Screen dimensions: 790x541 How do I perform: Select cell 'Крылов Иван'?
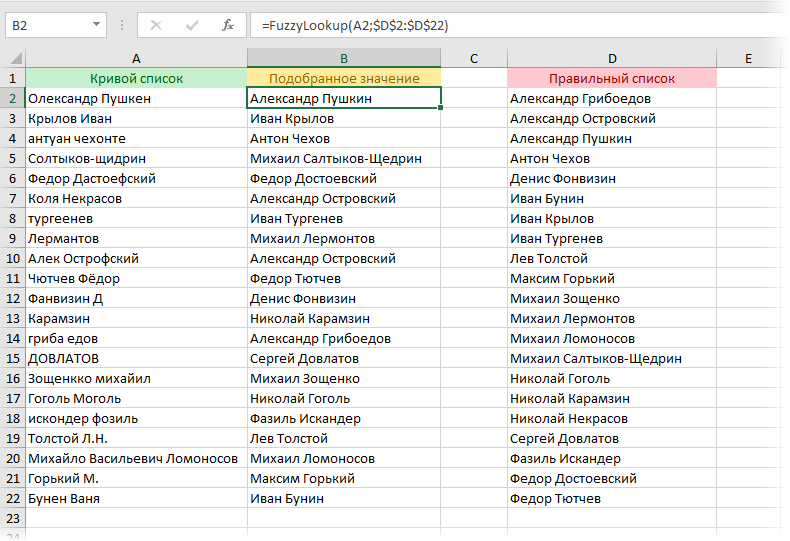point(136,118)
